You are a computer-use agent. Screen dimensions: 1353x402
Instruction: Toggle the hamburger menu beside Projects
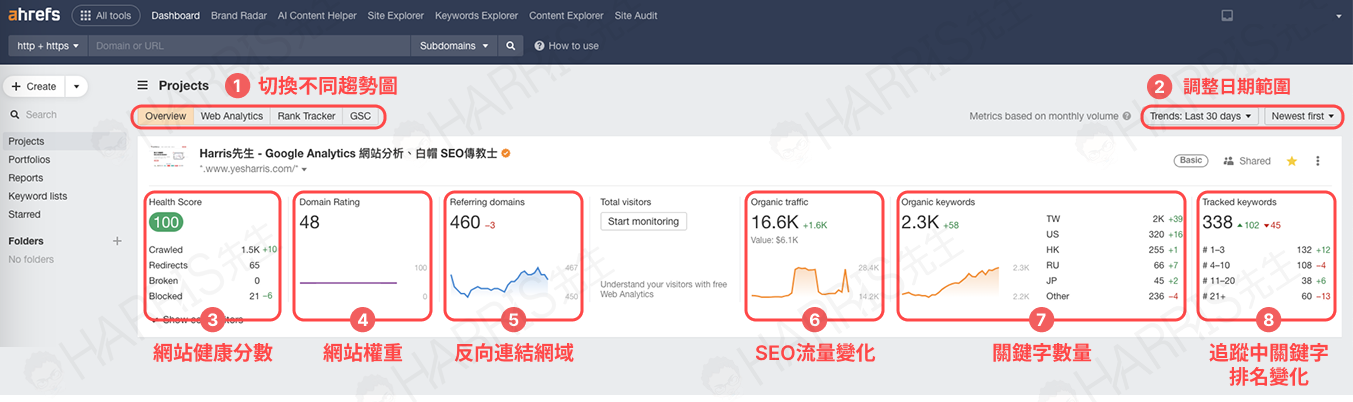[143, 86]
